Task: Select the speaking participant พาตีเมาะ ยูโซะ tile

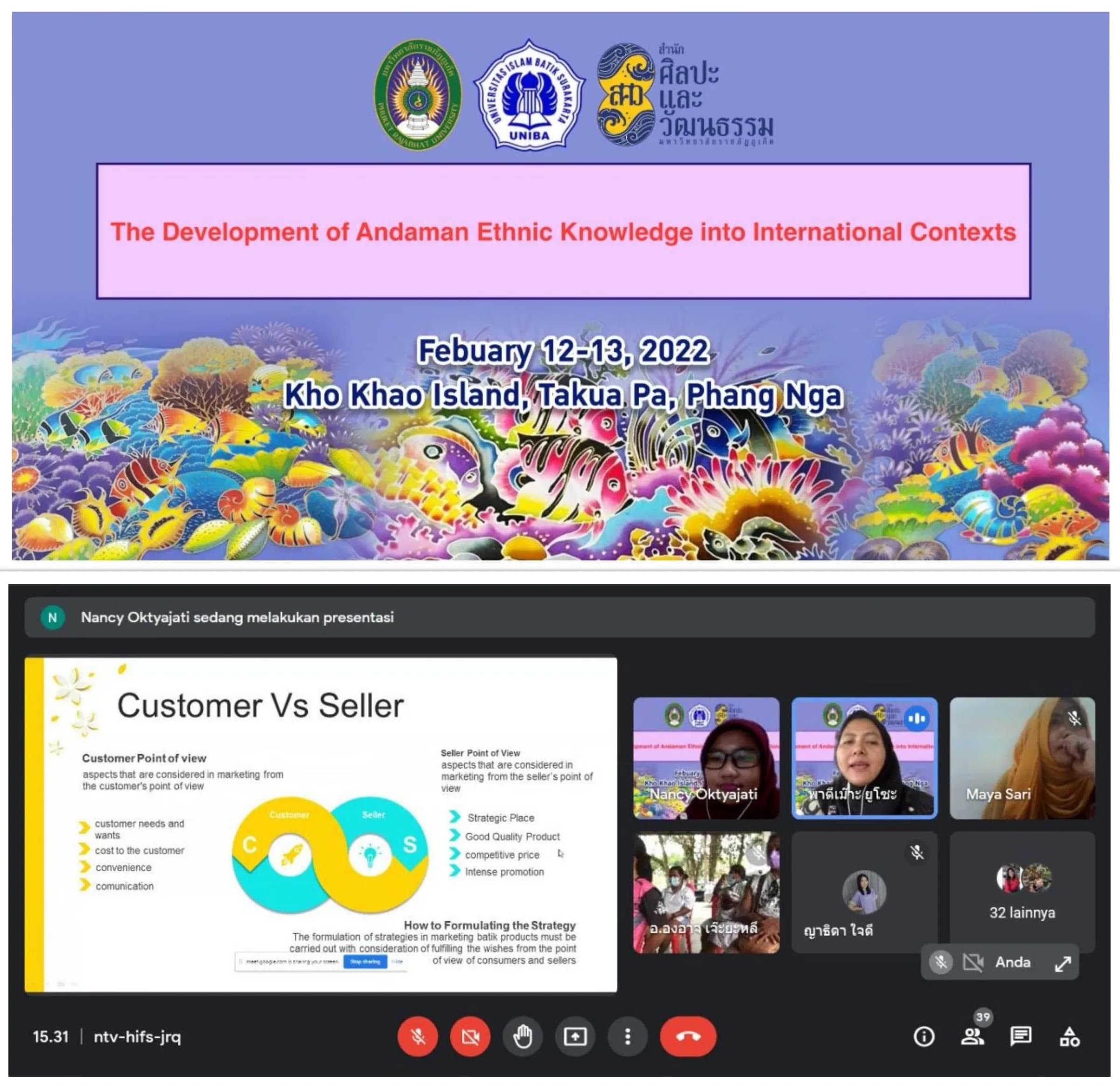Action: pos(865,758)
